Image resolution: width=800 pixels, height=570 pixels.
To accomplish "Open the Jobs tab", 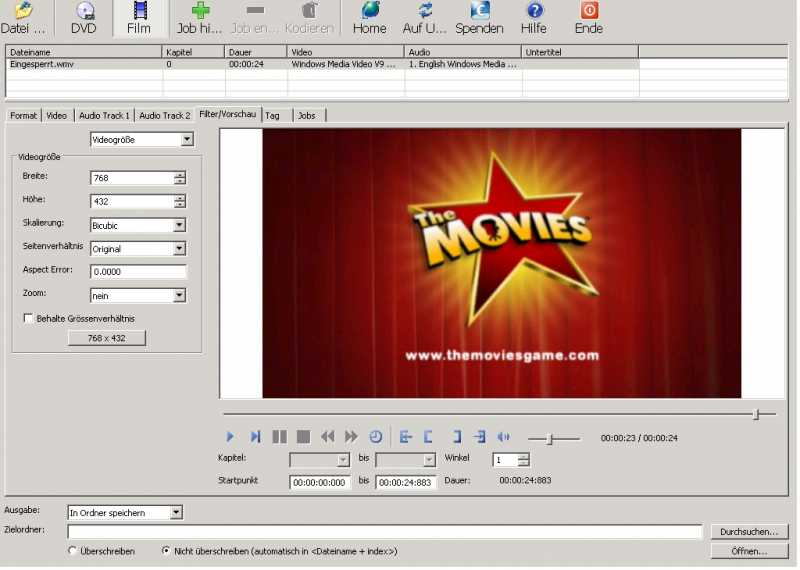I will click(x=307, y=116).
